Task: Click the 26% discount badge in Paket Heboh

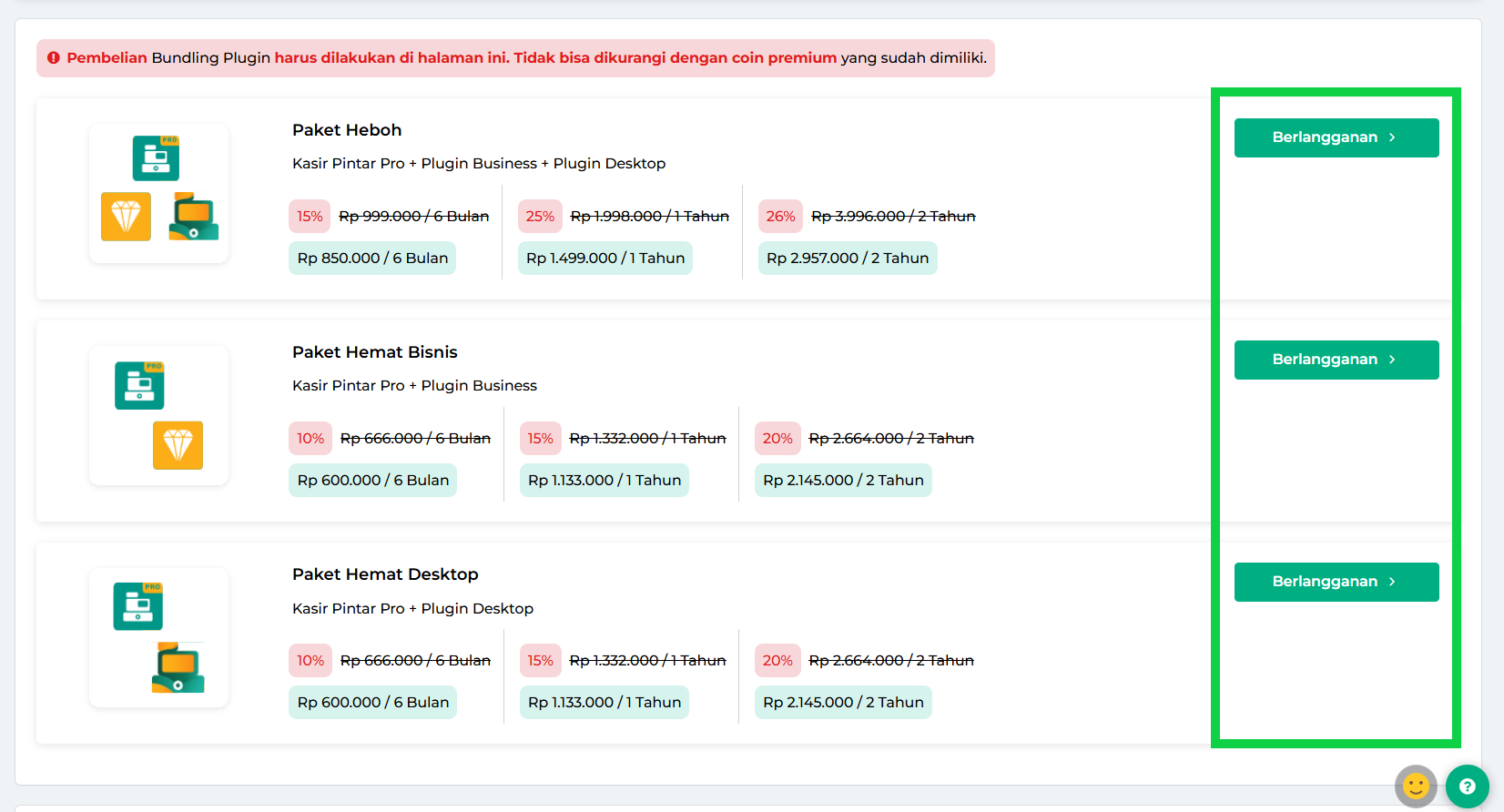Action: pyautogui.click(x=780, y=217)
